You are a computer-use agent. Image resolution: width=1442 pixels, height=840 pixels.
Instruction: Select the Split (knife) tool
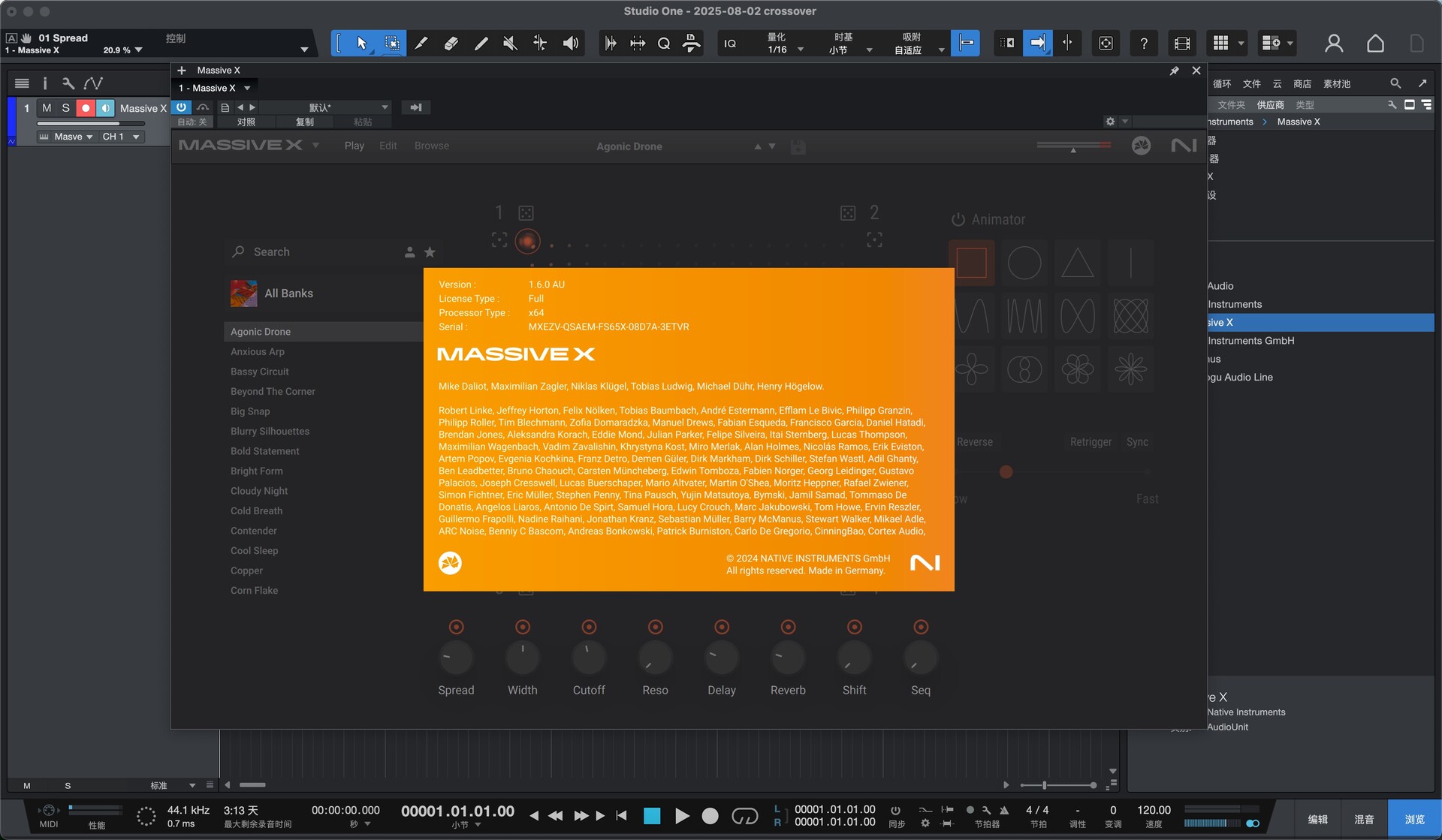tap(421, 43)
